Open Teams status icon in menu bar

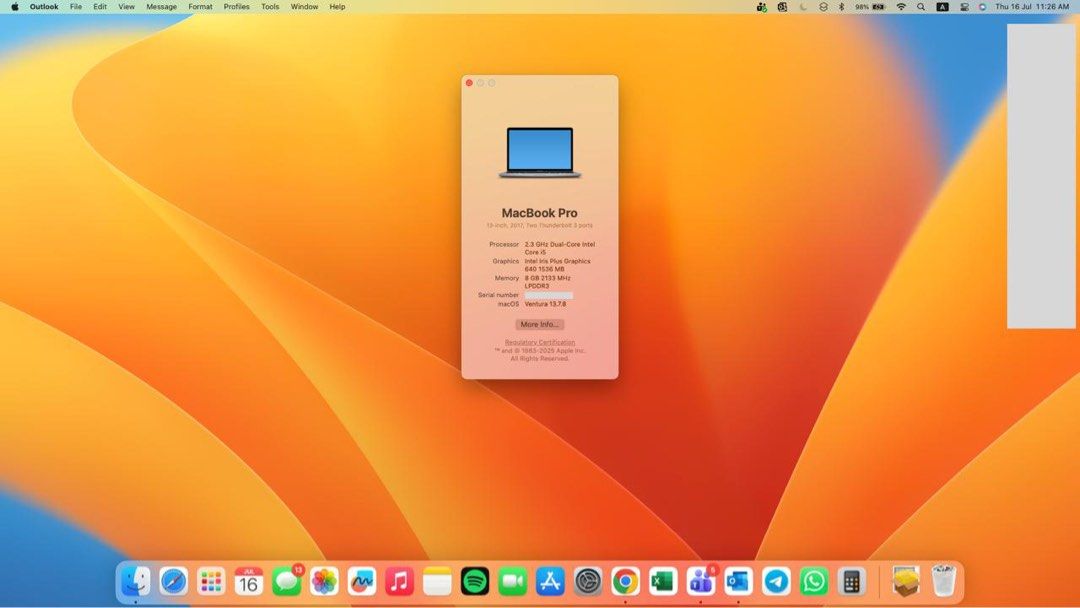(x=762, y=7)
